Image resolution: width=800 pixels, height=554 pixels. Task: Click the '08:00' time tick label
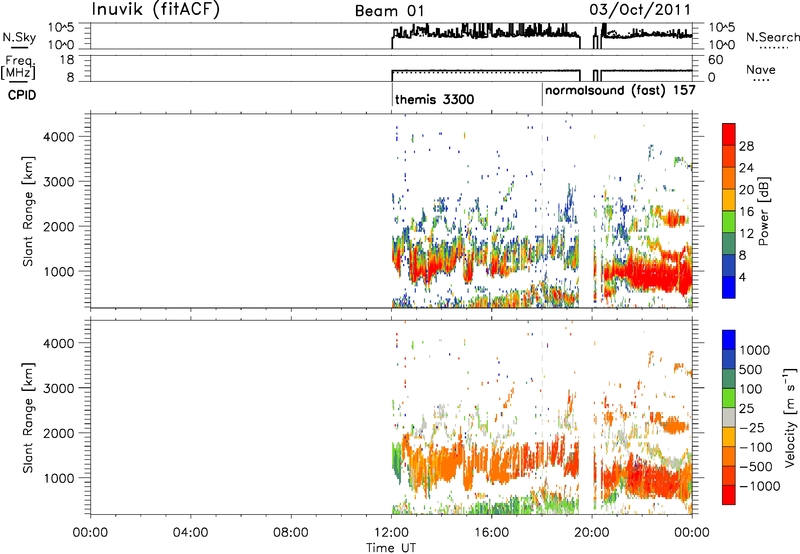tap(290, 533)
